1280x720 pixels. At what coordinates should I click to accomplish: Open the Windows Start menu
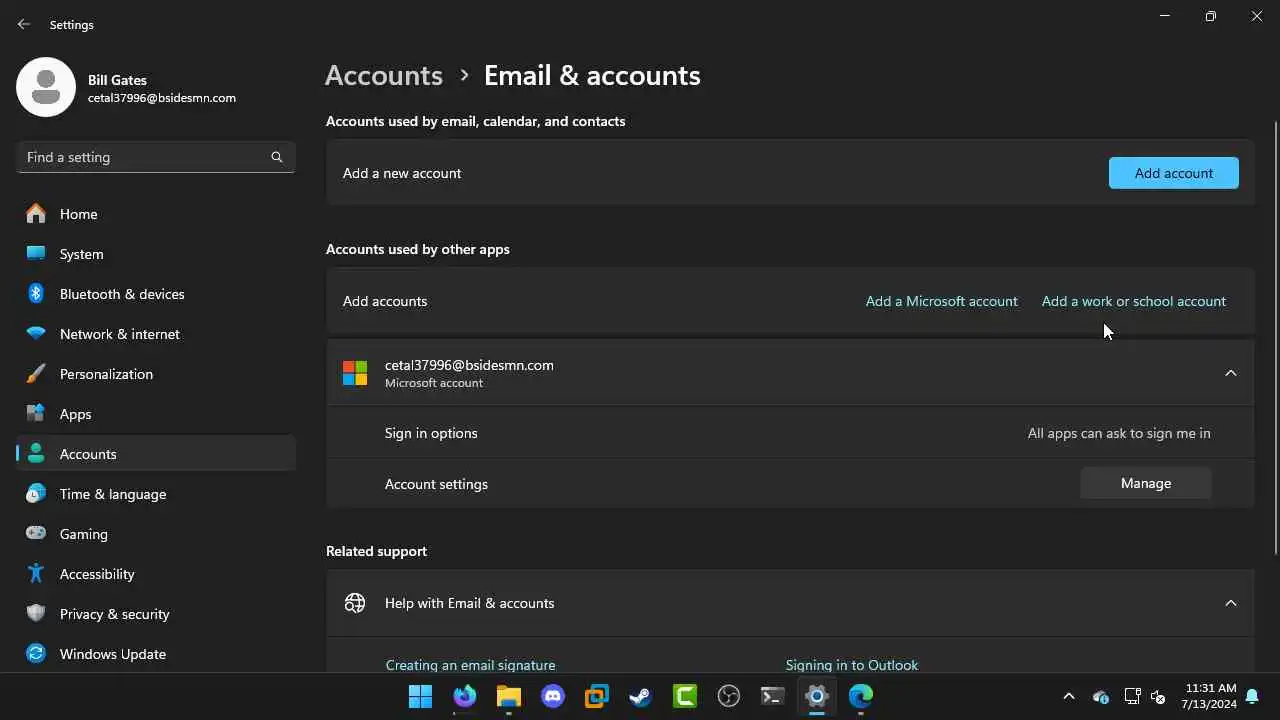[421, 696]
